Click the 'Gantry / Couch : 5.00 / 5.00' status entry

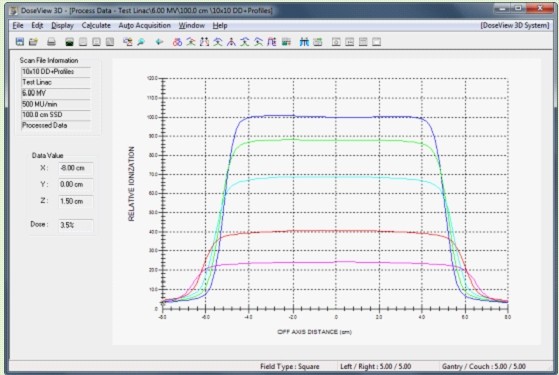(x=483, y=366)
